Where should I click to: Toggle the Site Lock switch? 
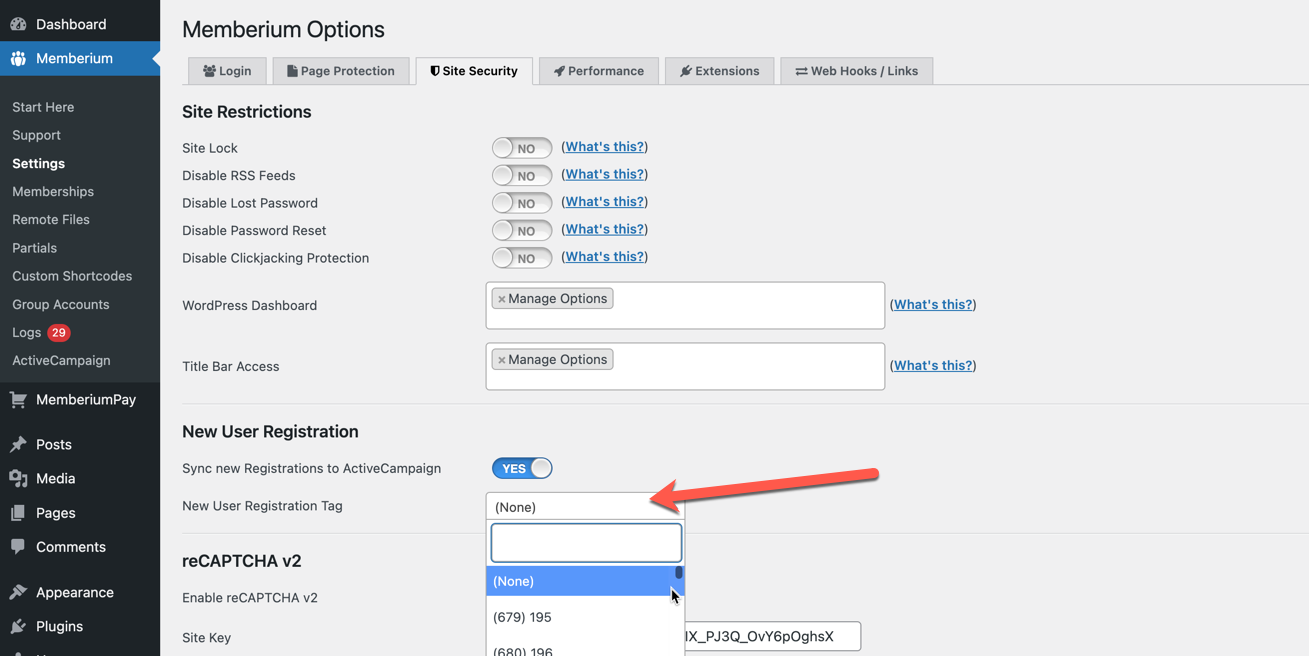click(522, 148)
